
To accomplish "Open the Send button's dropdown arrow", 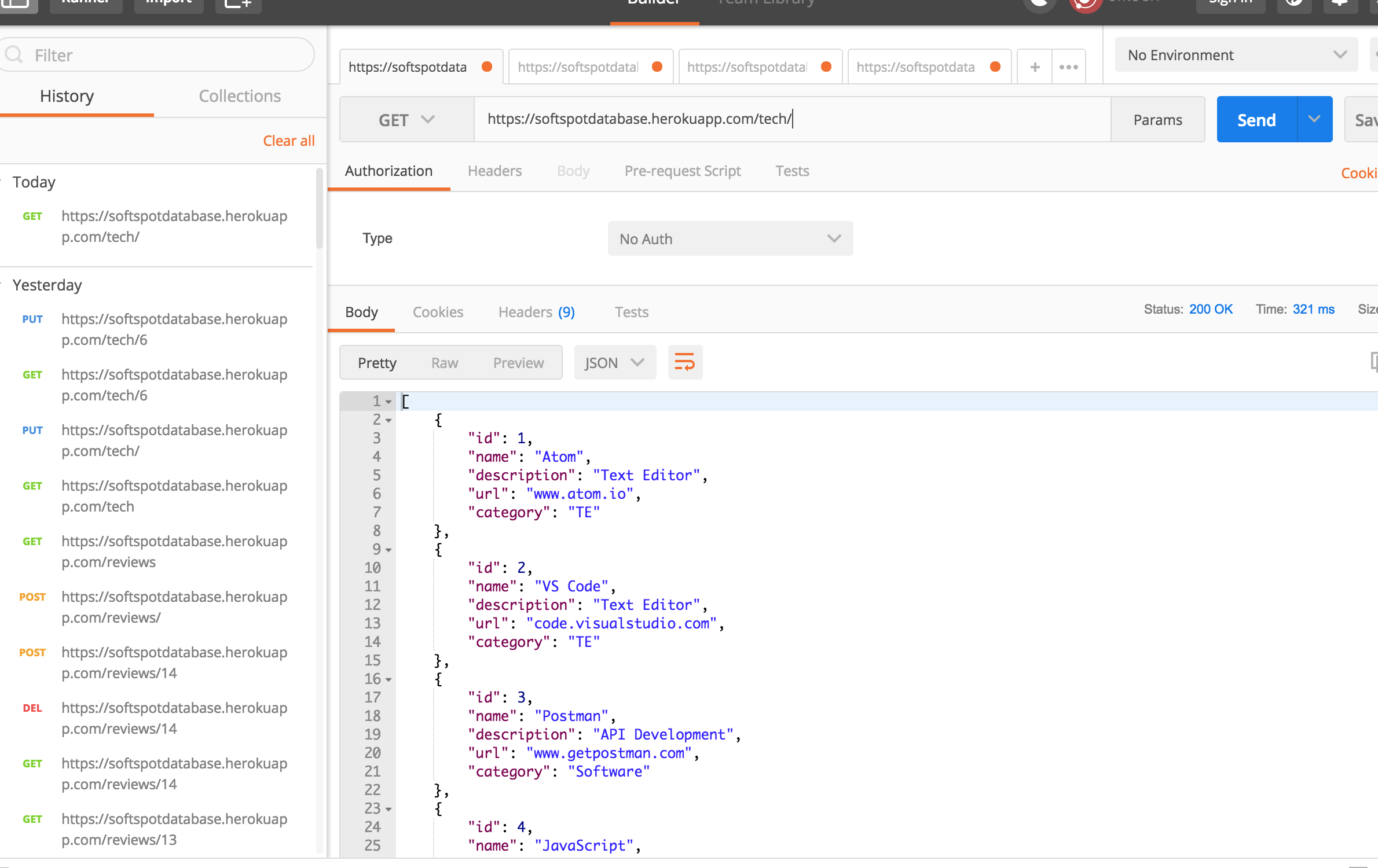I will [1314, 119].
